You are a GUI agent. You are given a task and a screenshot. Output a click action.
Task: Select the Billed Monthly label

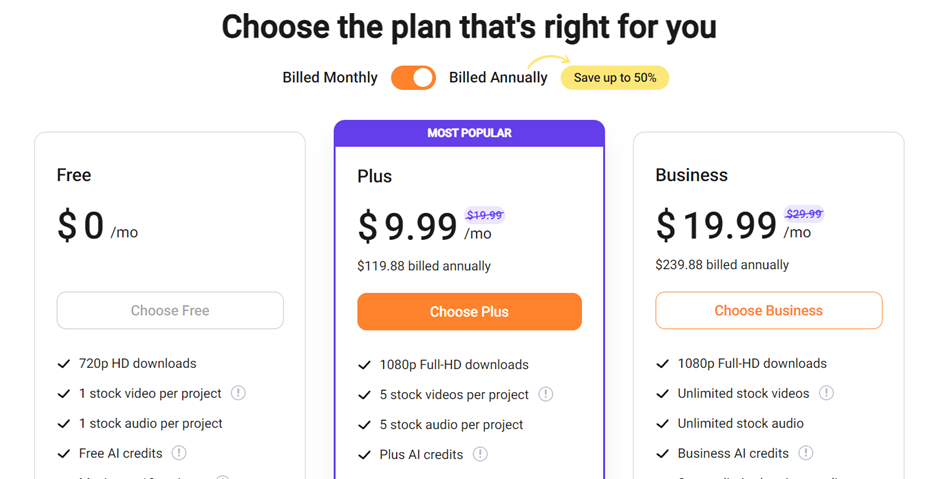pos(330,78)
